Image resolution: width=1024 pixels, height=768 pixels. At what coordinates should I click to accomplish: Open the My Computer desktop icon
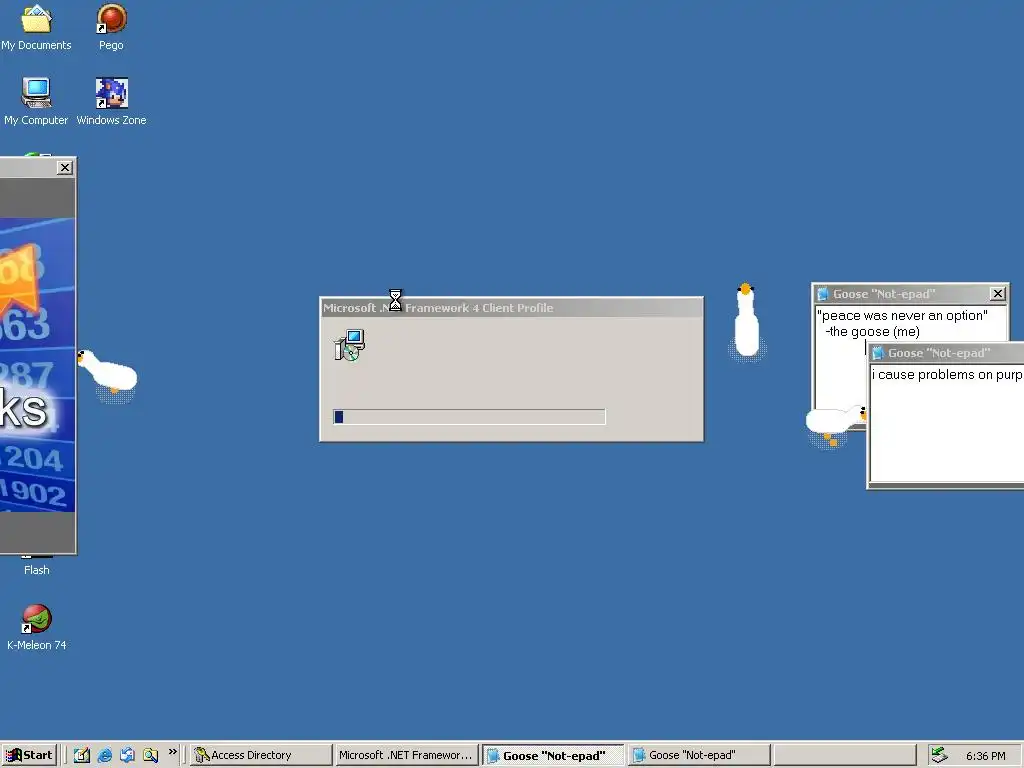click(x=36, y=102)
